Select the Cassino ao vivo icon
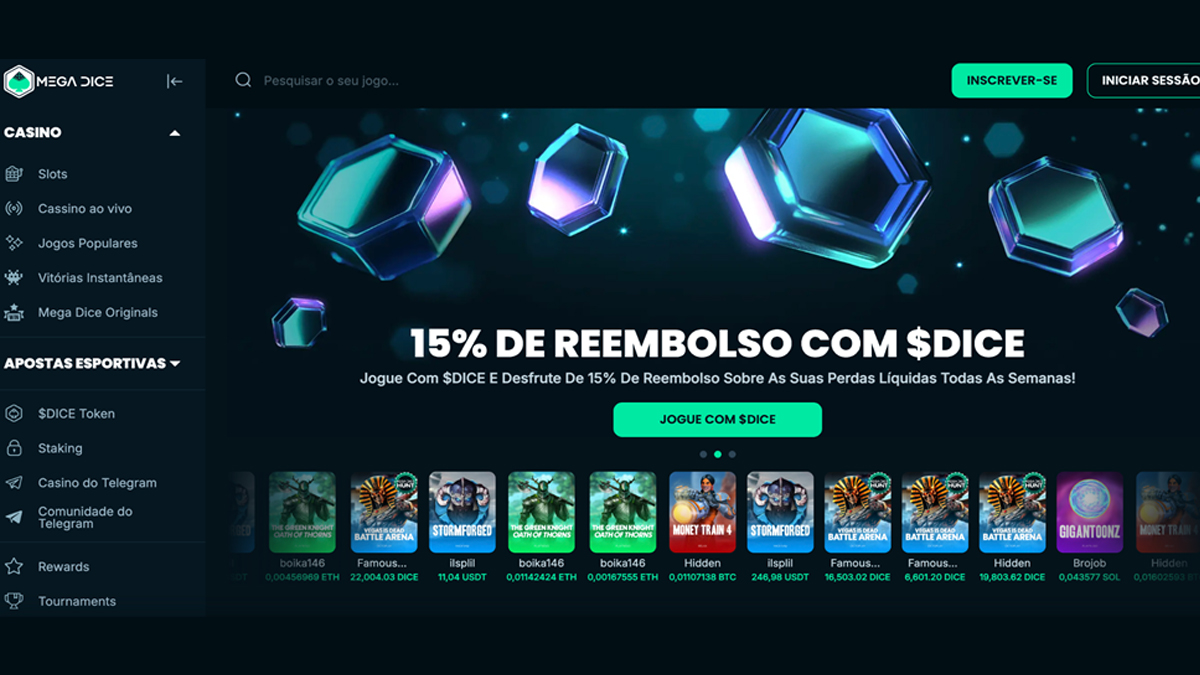 (14, 209)
